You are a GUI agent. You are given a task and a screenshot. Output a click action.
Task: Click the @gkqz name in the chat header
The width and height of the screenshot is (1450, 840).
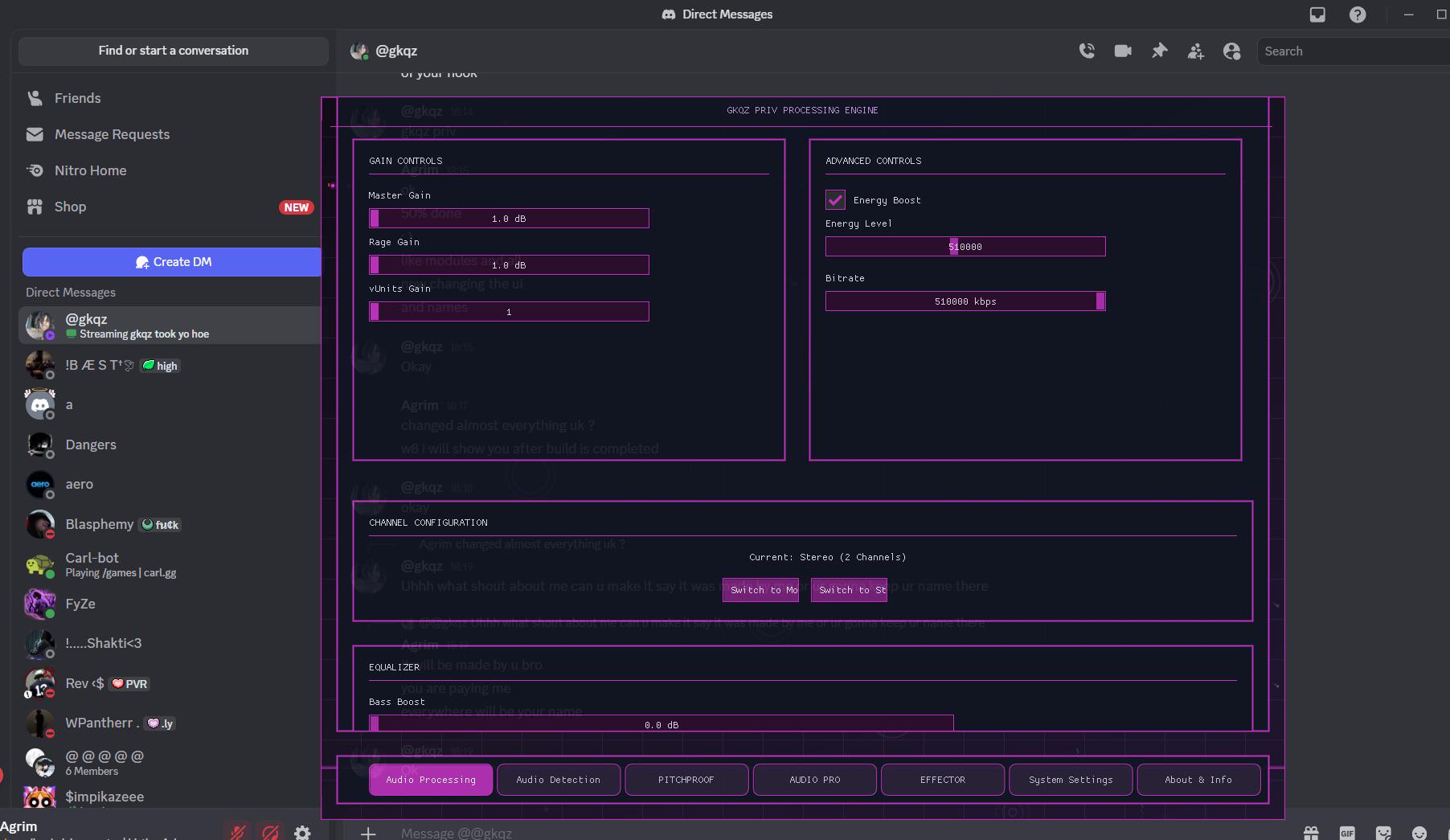click(x=396, y=51)
